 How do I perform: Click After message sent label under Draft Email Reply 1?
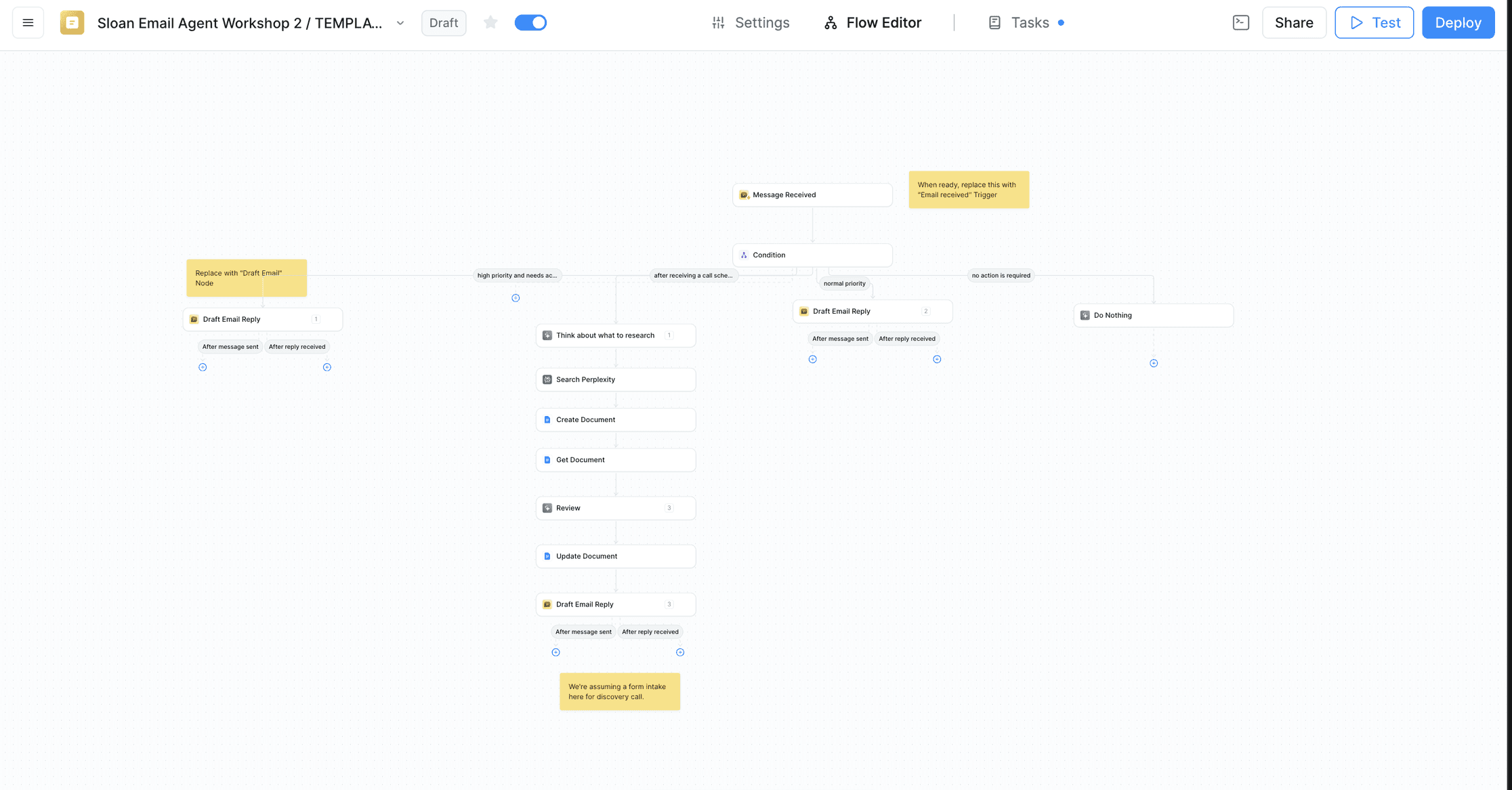[230, 347]
